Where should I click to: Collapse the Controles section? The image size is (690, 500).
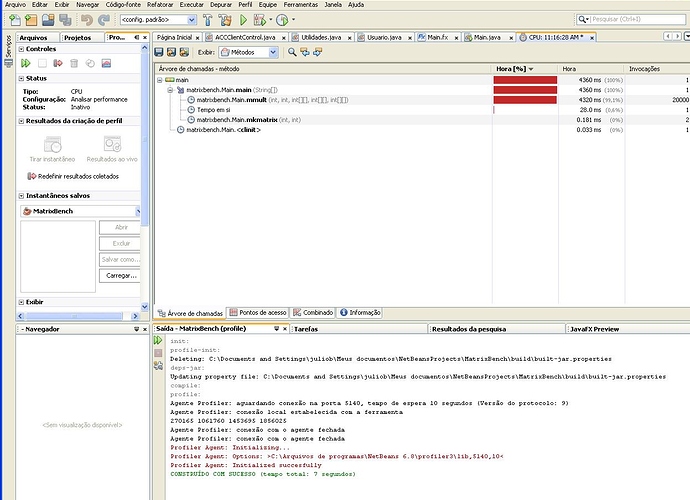click(21, 48)
